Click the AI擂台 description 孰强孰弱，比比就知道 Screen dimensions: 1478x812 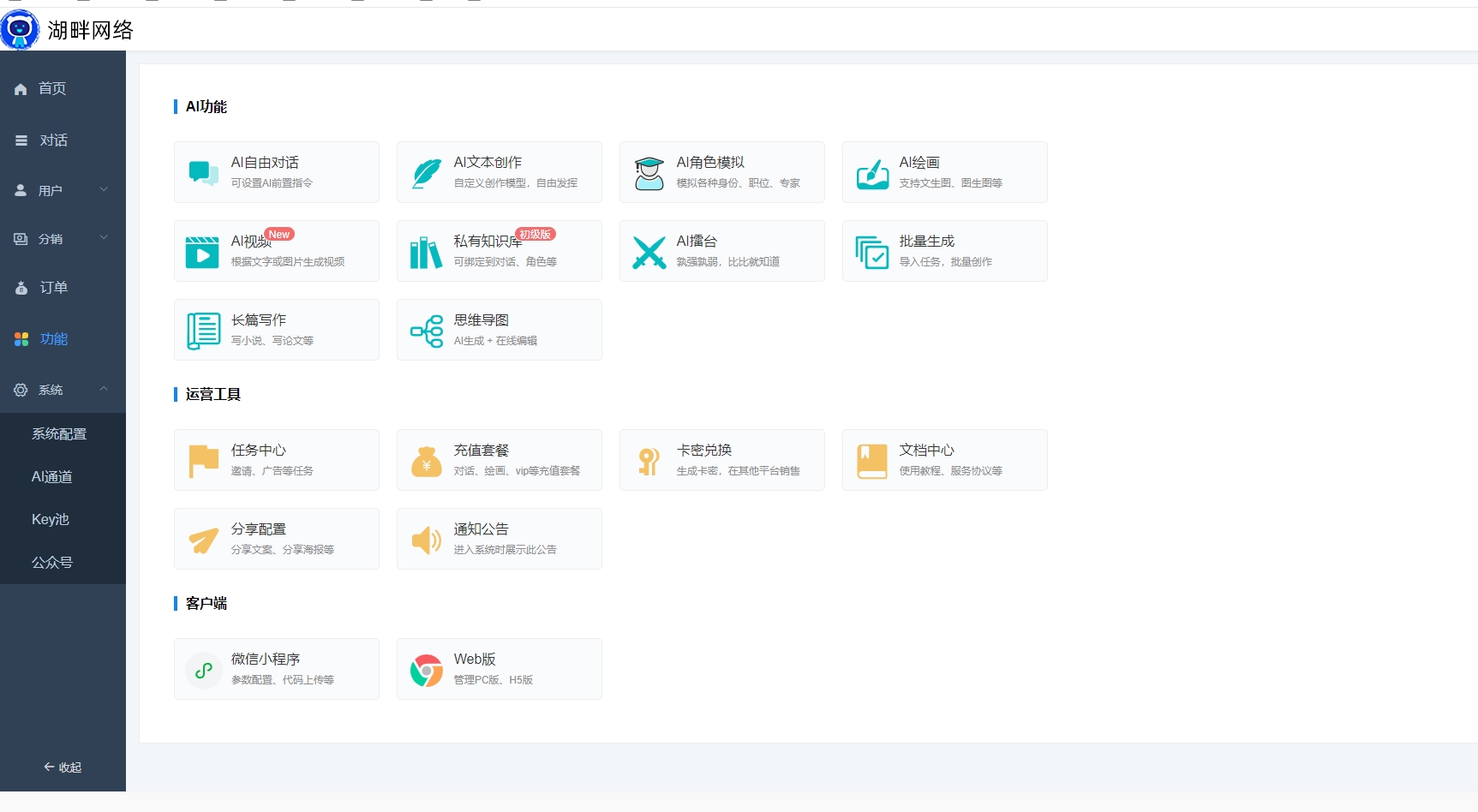coord(727,262)
